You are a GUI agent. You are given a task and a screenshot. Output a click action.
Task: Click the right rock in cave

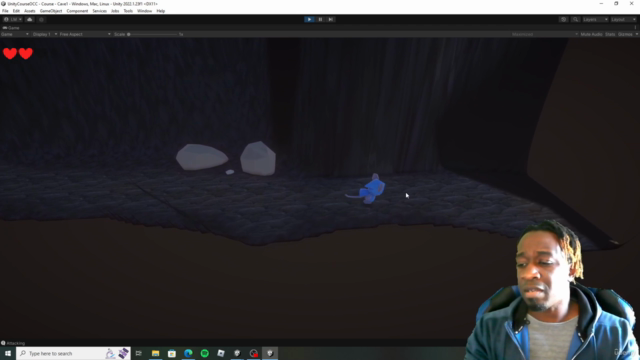[x=258, y=158]
